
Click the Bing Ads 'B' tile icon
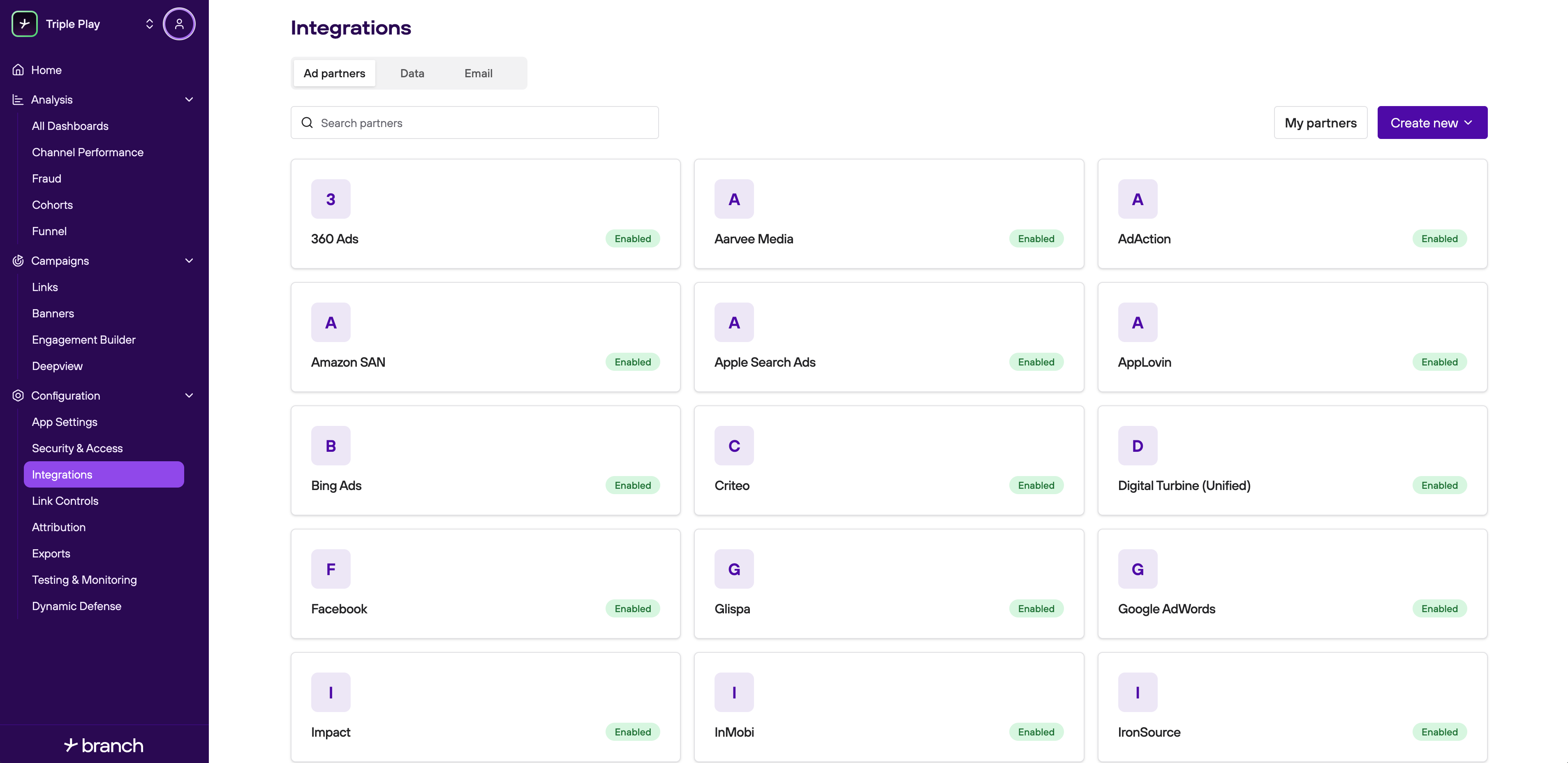[331, 446]
